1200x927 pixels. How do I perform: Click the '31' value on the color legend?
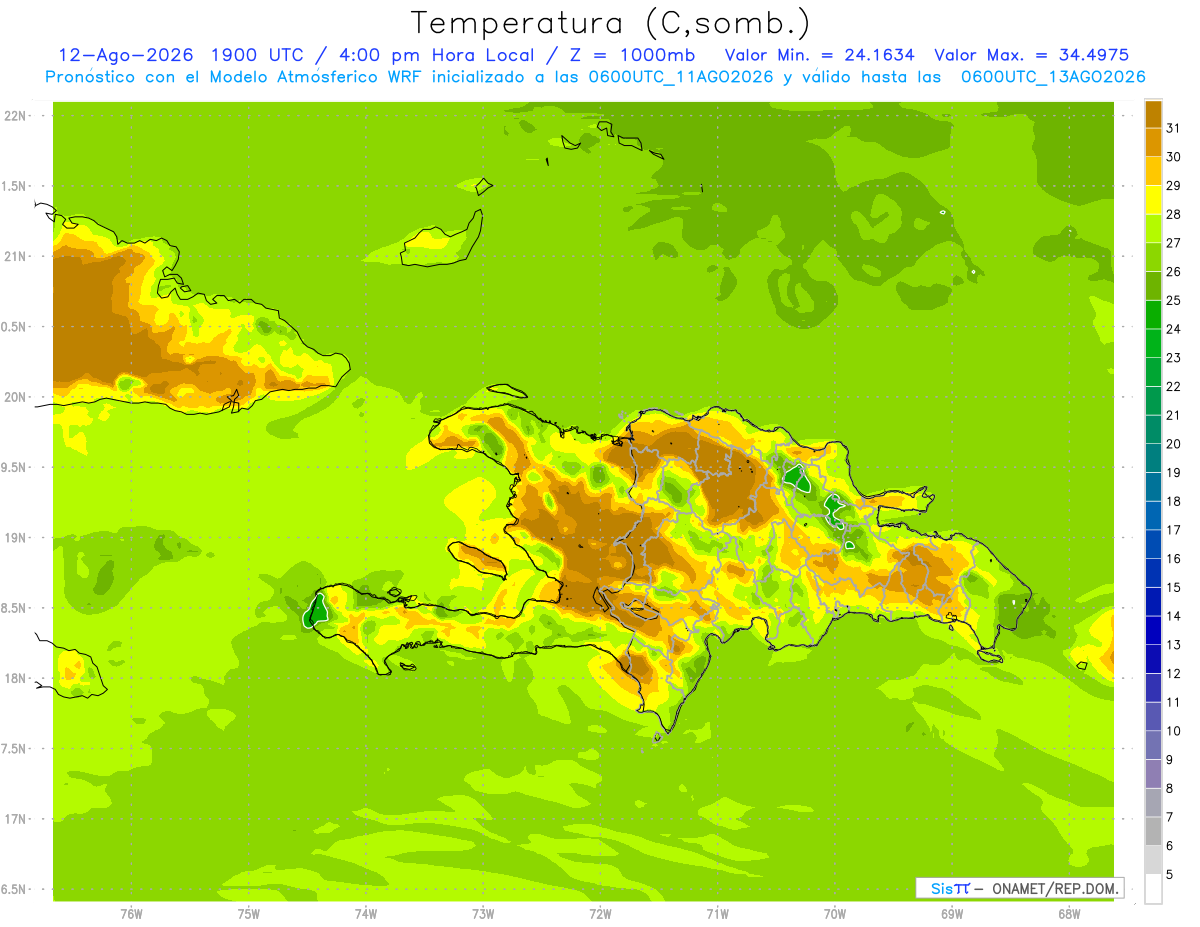point(1174,128)
